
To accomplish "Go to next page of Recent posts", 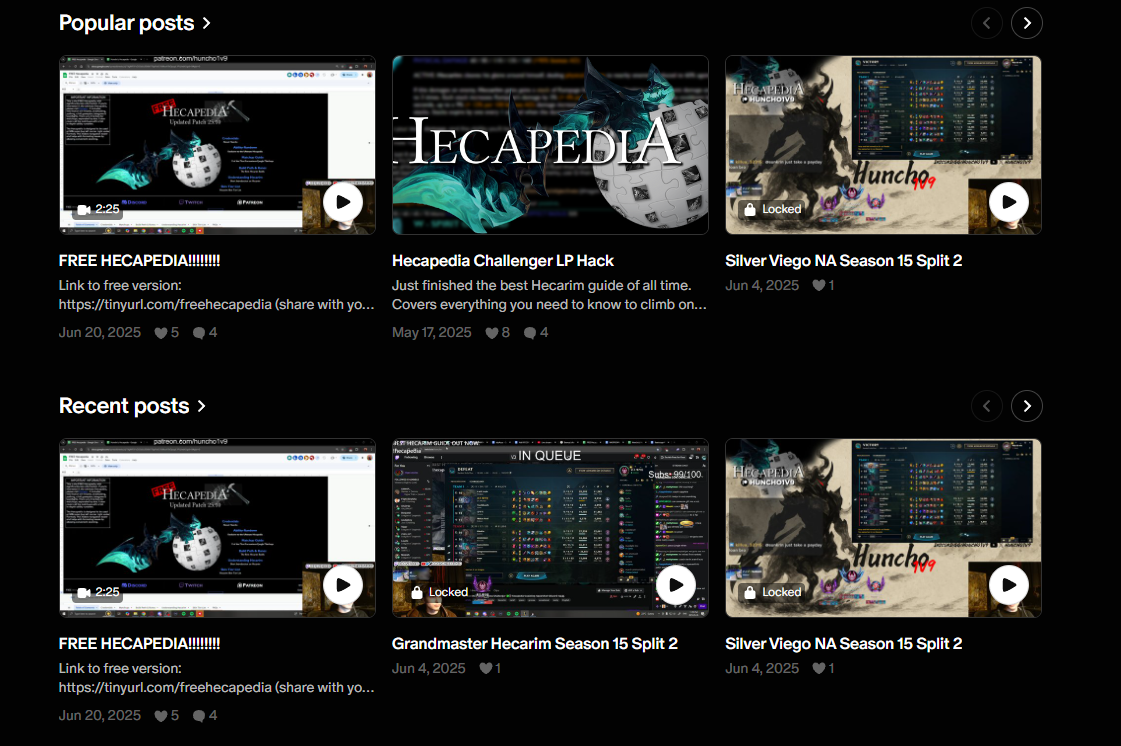I will (1026, 405).
